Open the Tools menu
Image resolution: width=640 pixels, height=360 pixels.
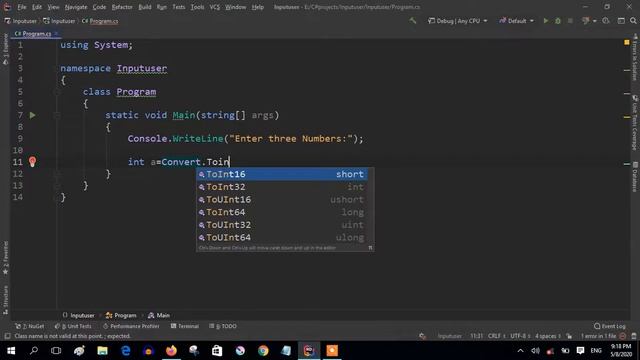[x=197, y=7]
